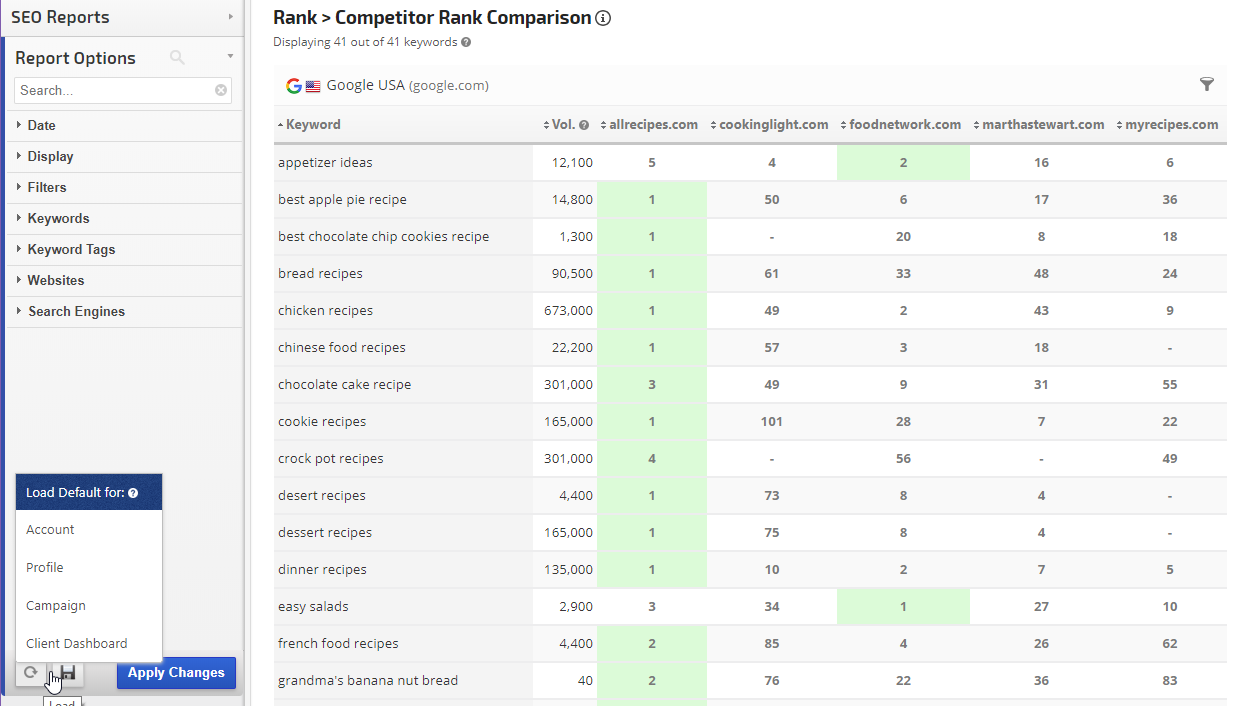Image resolution: width=1235 pixels, height=706 pixels.
Task: Select Campaign from the Load Default menu
Action: pos(56,605)
